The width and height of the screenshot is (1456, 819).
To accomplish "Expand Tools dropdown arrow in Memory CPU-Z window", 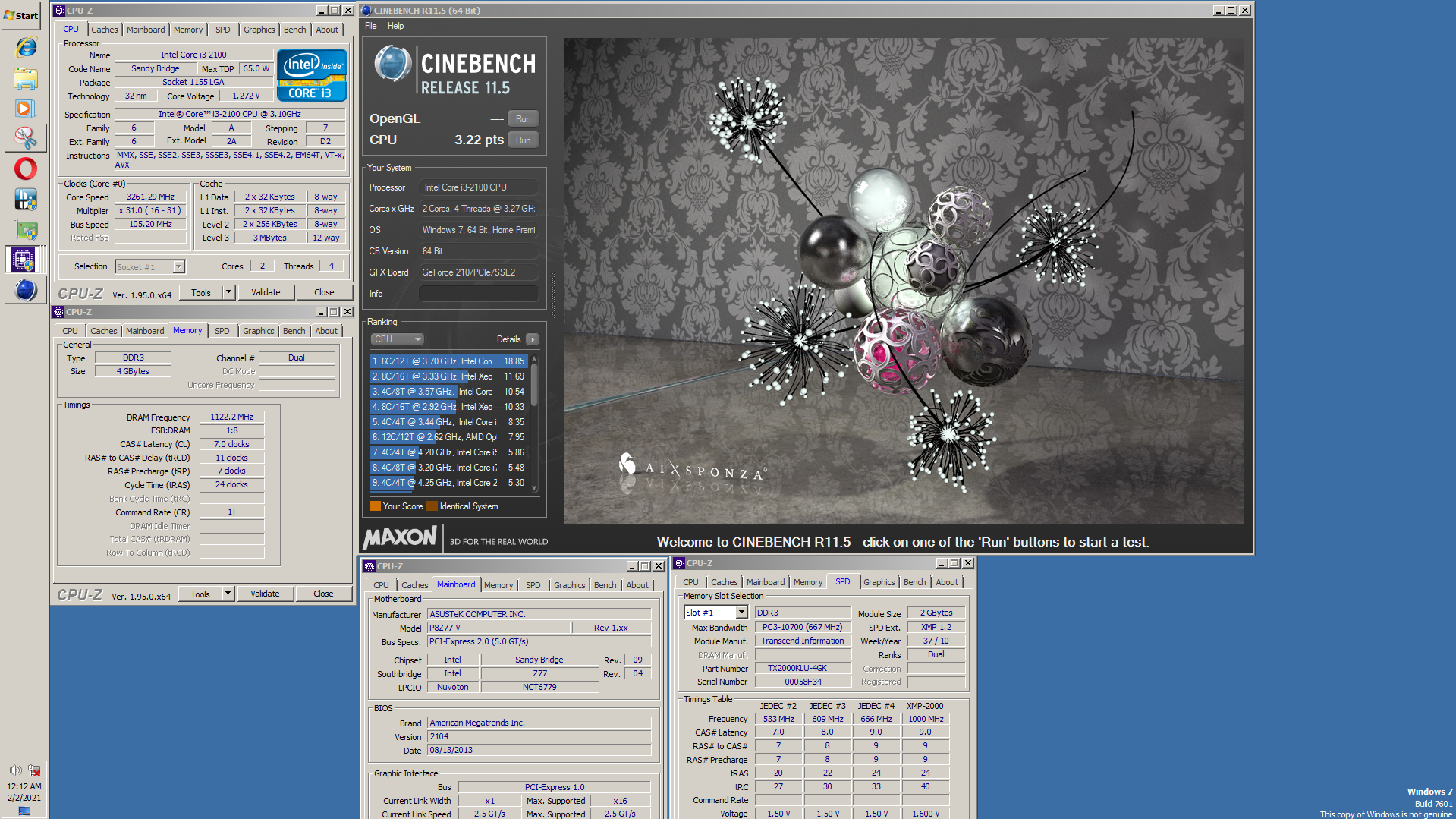I will click(x=228, y=594).
